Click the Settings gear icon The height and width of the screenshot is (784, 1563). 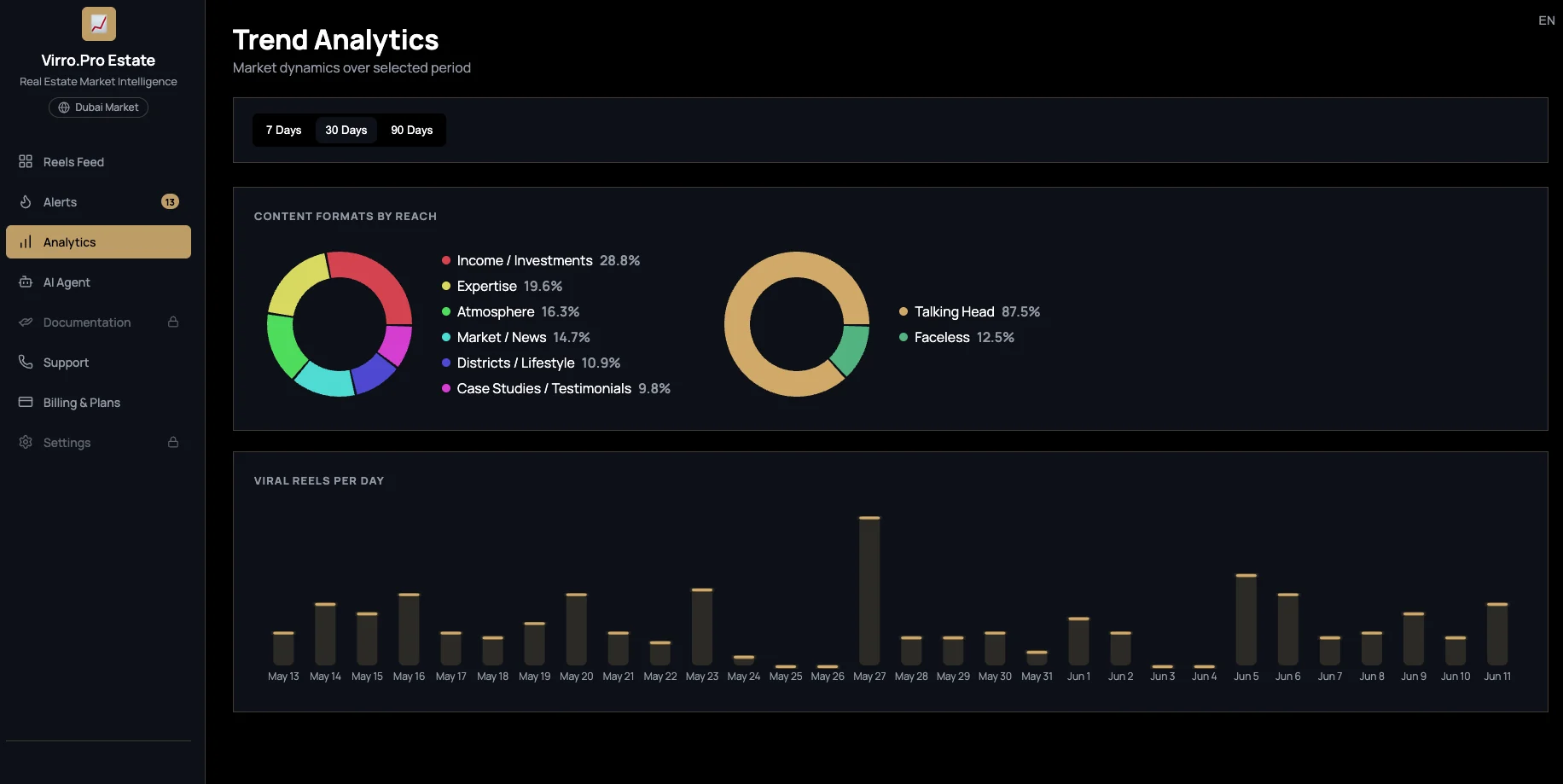tap(26, 442)
